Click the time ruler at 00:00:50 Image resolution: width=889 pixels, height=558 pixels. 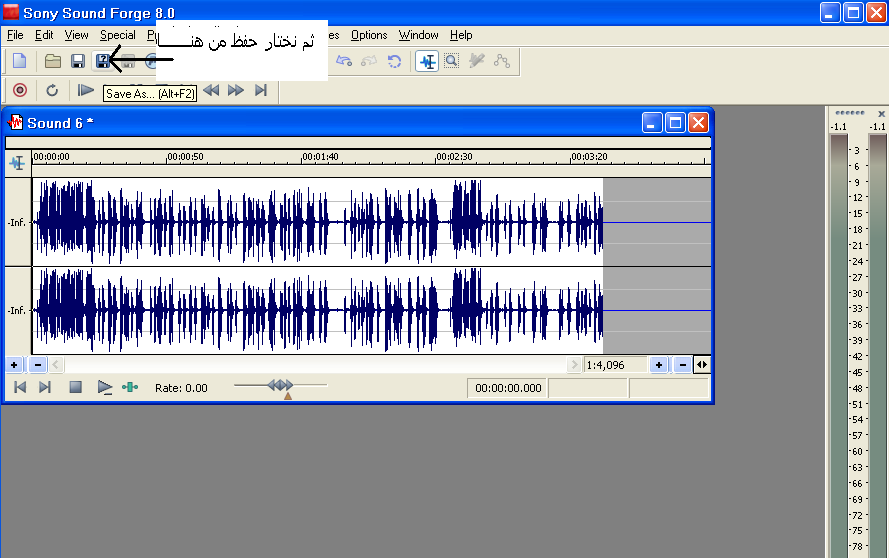coord(185,157)
